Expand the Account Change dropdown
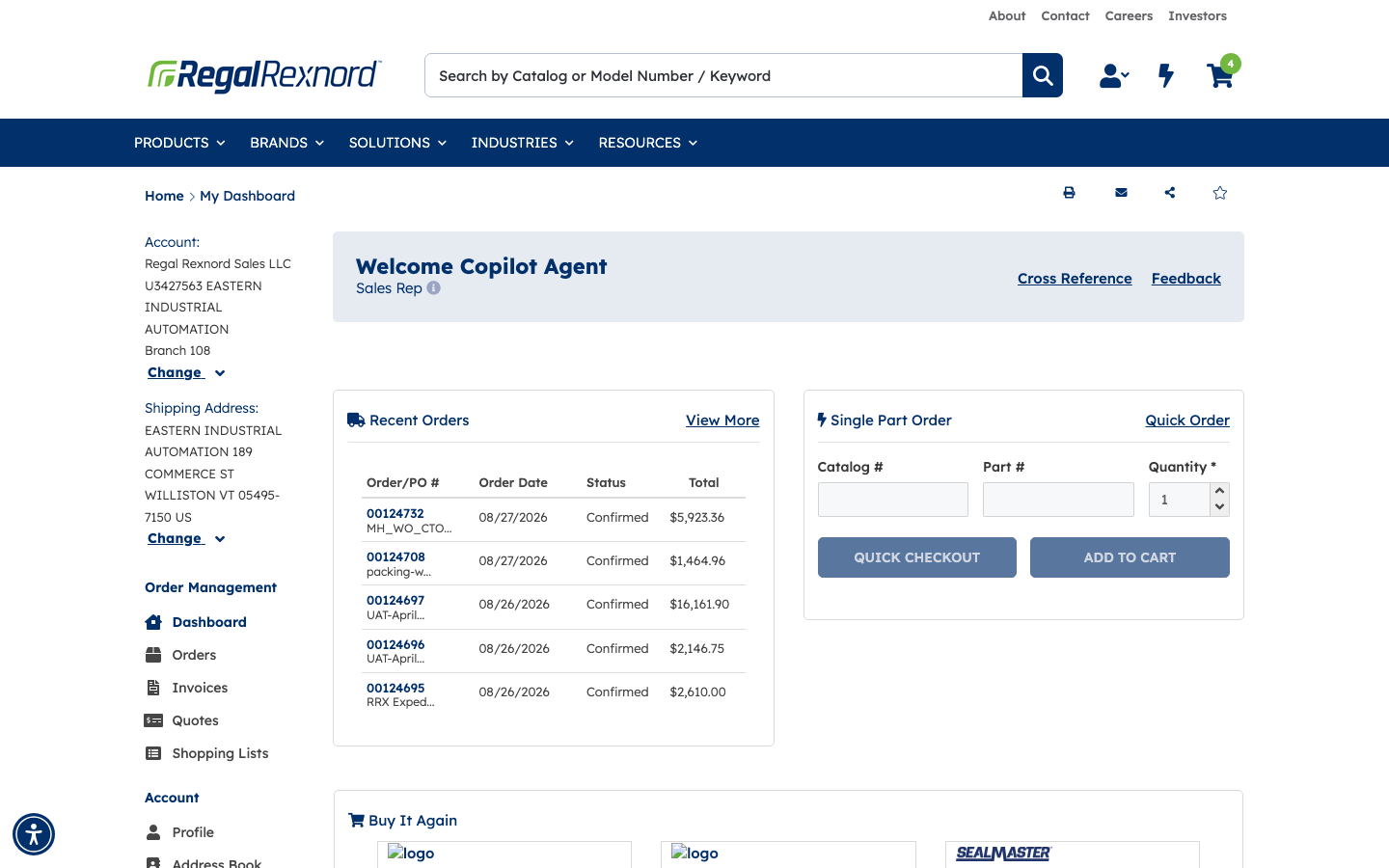This screenshot has height=868, width=1389. pyautogui.click(x=186, y=372)
